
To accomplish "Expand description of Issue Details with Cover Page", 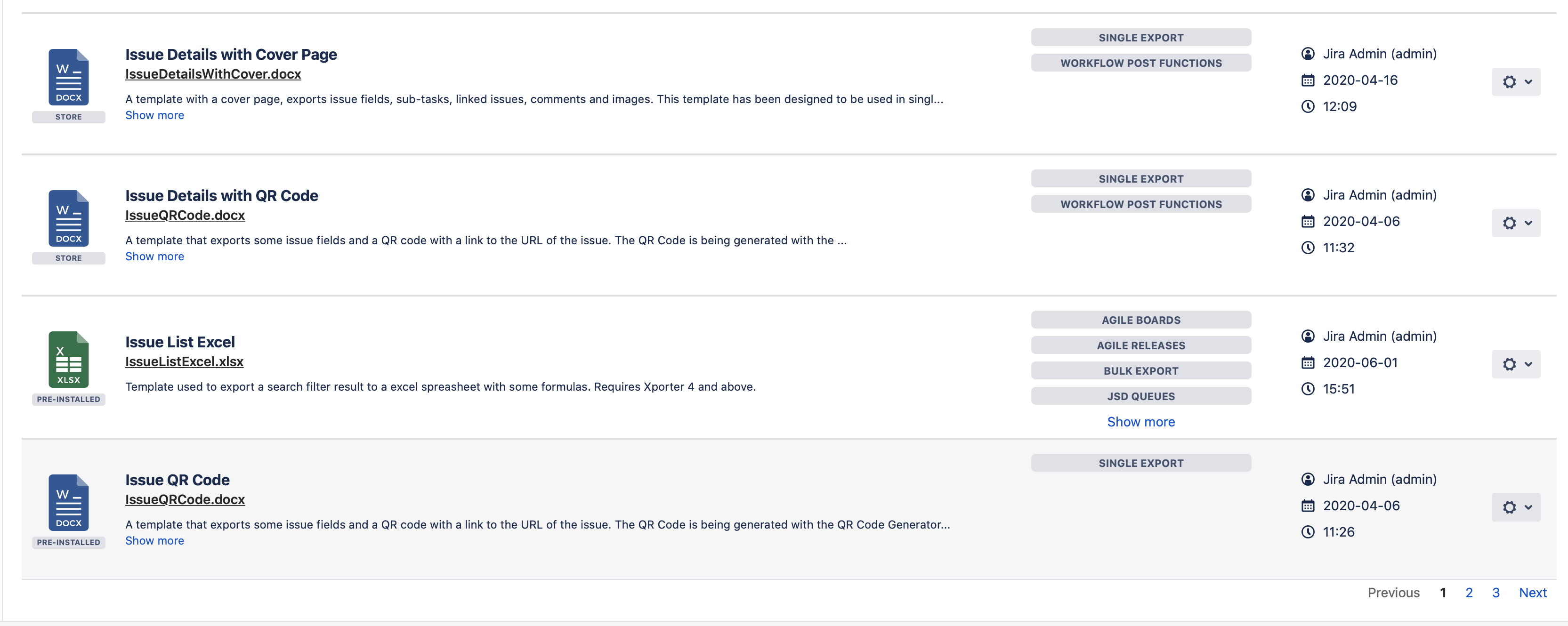I will click(x=154, y=116).
